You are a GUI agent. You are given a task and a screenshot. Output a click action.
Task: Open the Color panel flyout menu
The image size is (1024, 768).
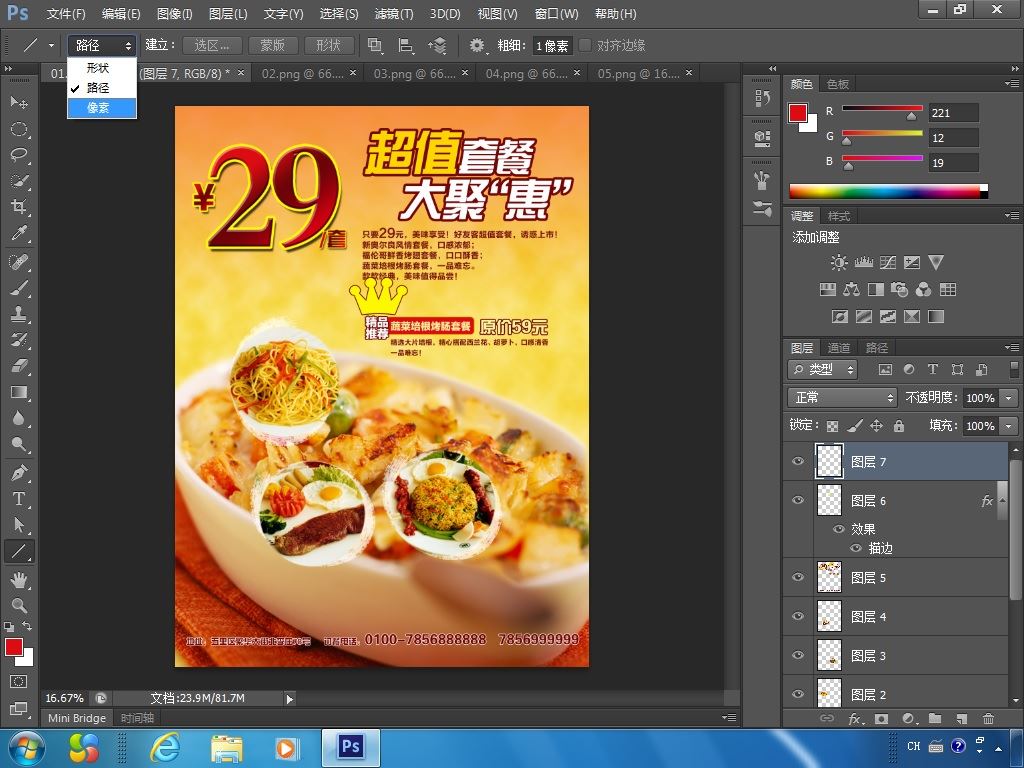pos(1012,84)
